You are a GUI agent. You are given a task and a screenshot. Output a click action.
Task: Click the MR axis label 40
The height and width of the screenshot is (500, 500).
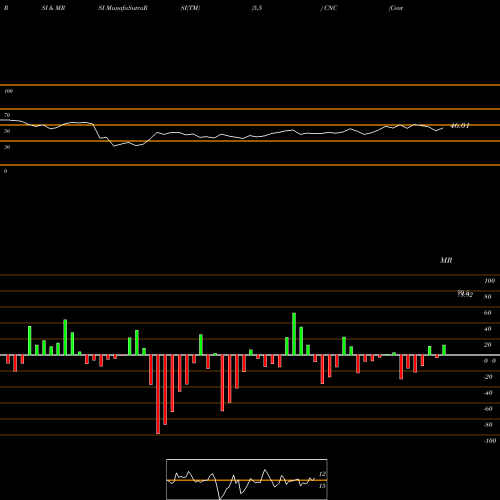pyautogui.click(x=488, y=329)
